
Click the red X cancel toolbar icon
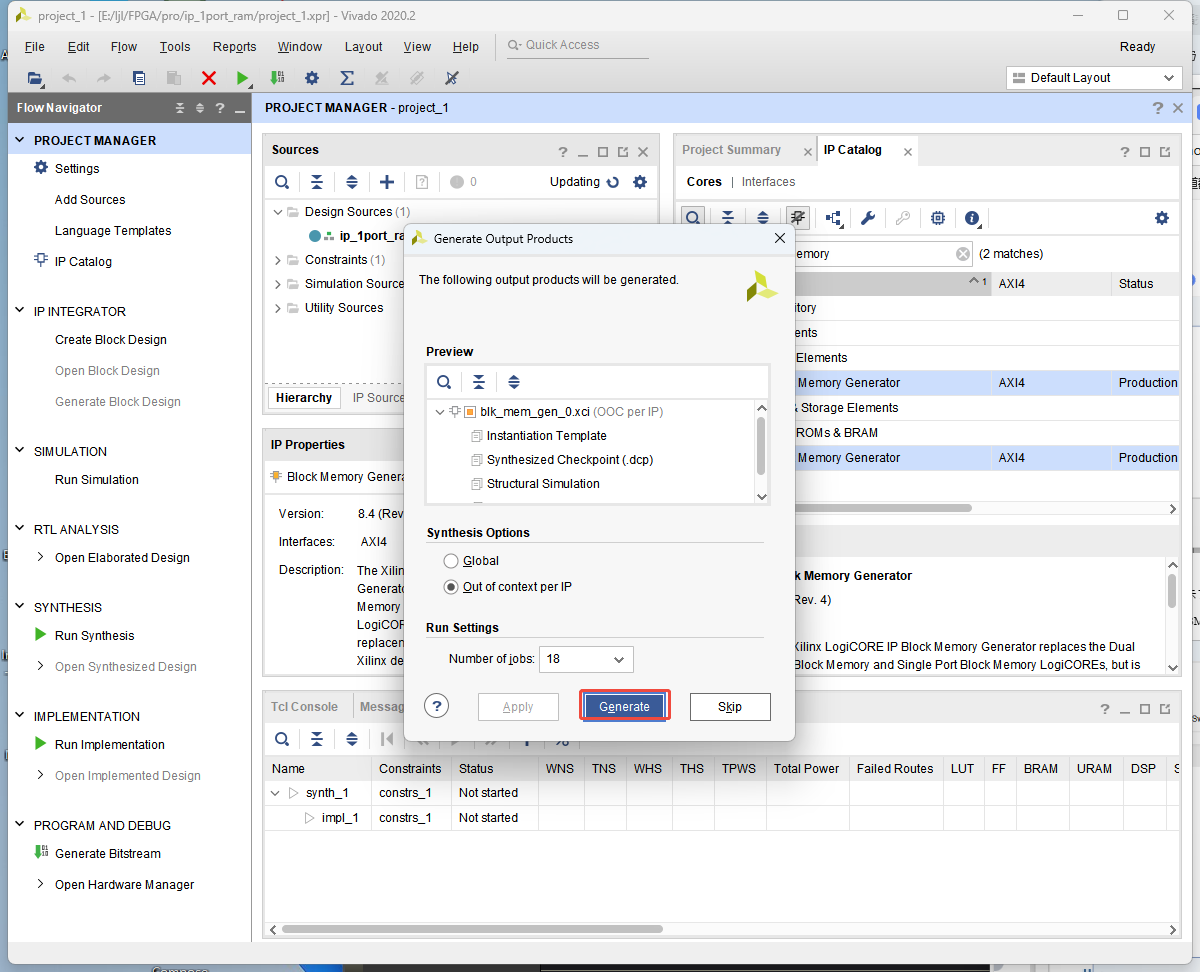pos(208,78)
